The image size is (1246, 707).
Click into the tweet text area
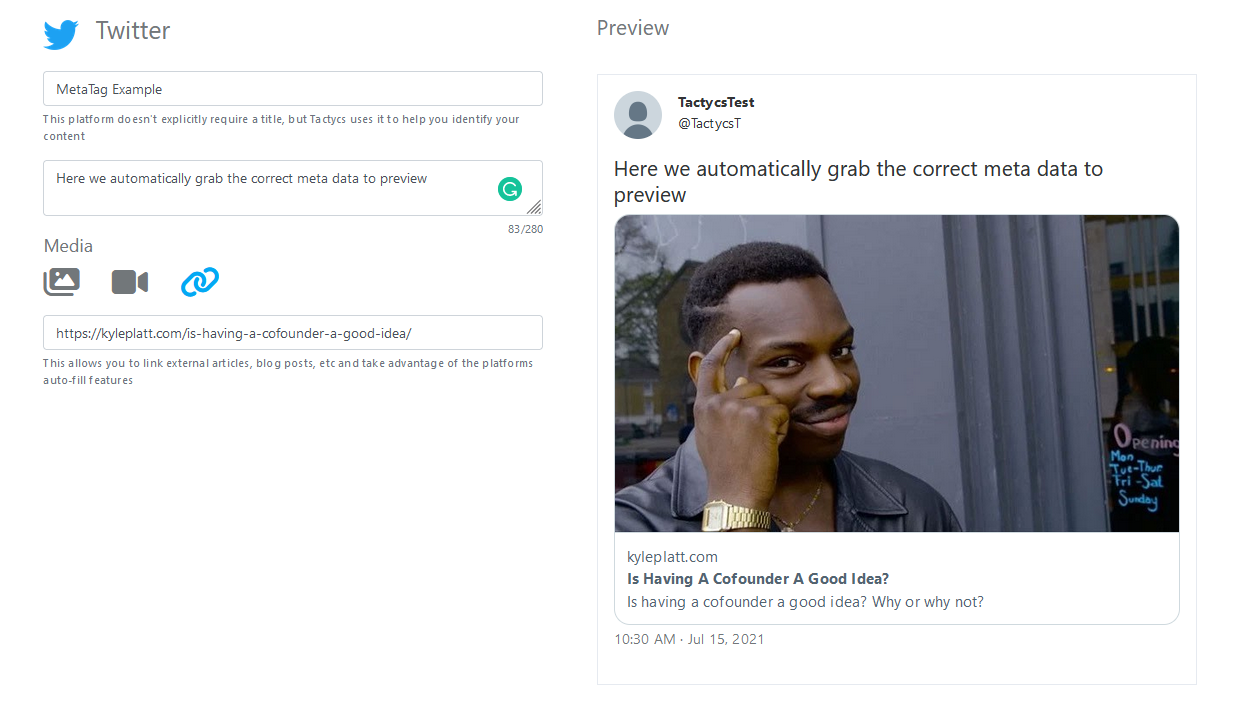click(293, 188)
